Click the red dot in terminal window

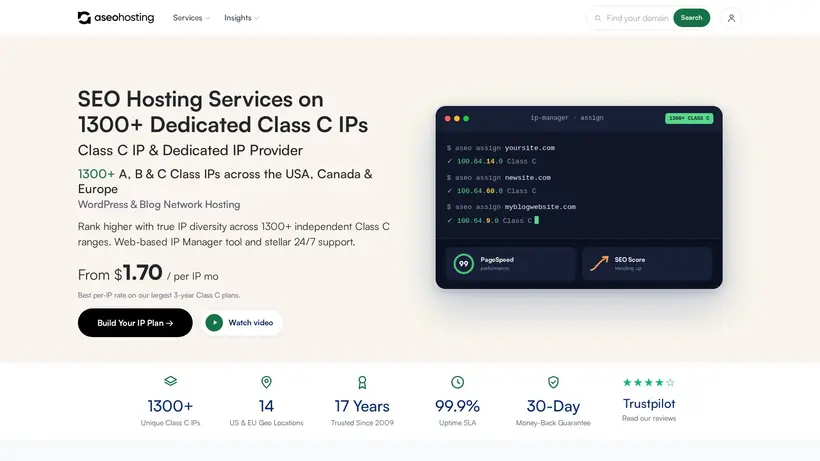(448, 119)
